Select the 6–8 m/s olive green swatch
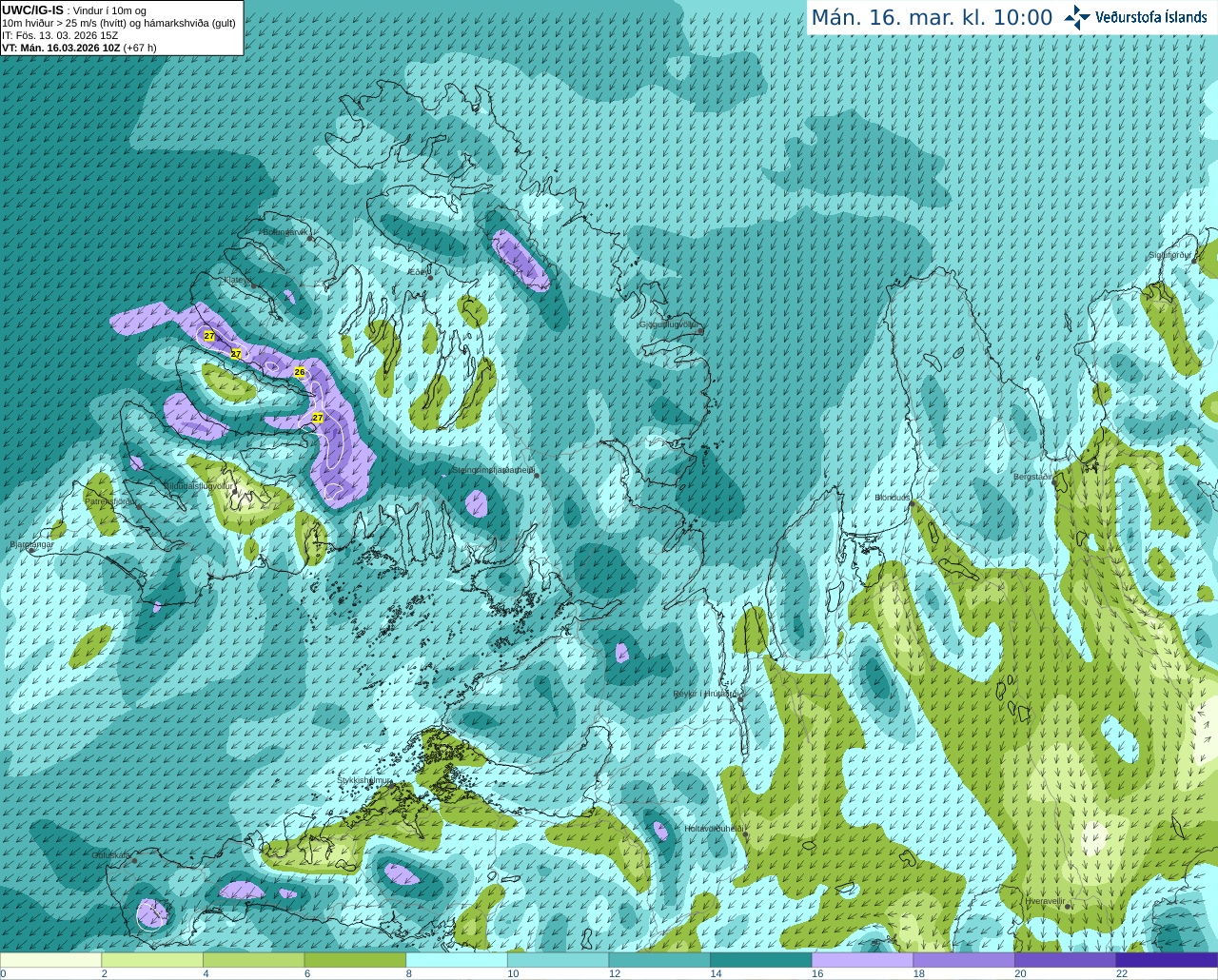The width and height of the screenshot is (1218, 980). (355, 960)
